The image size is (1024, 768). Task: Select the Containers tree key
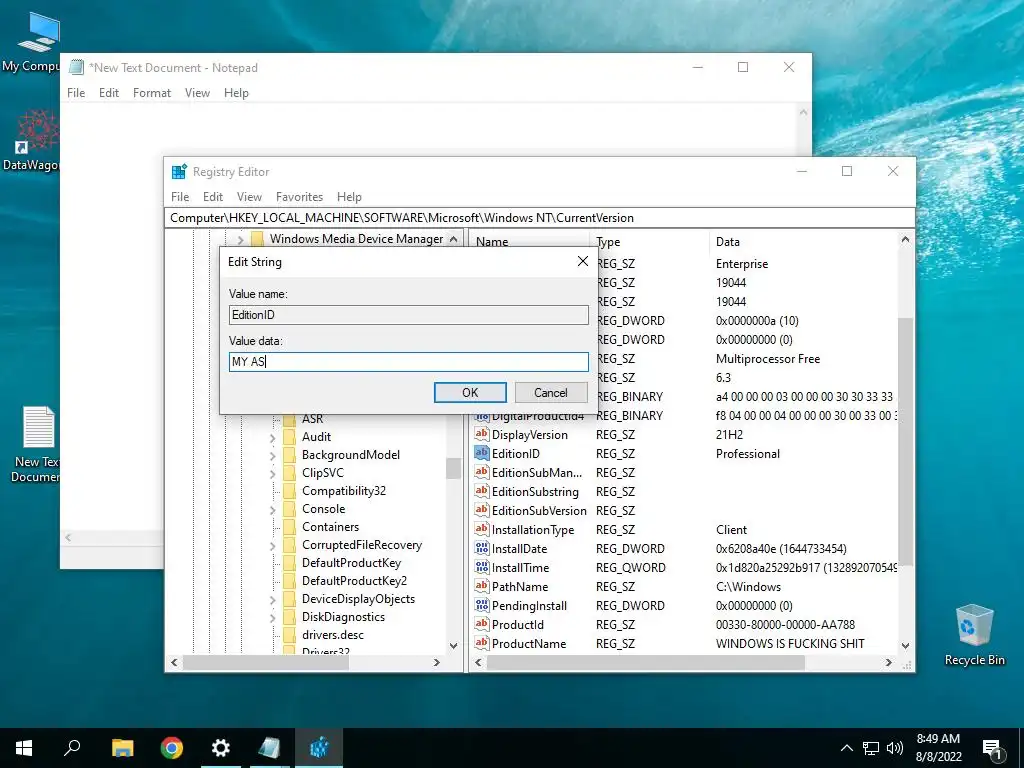coord(330,526)
